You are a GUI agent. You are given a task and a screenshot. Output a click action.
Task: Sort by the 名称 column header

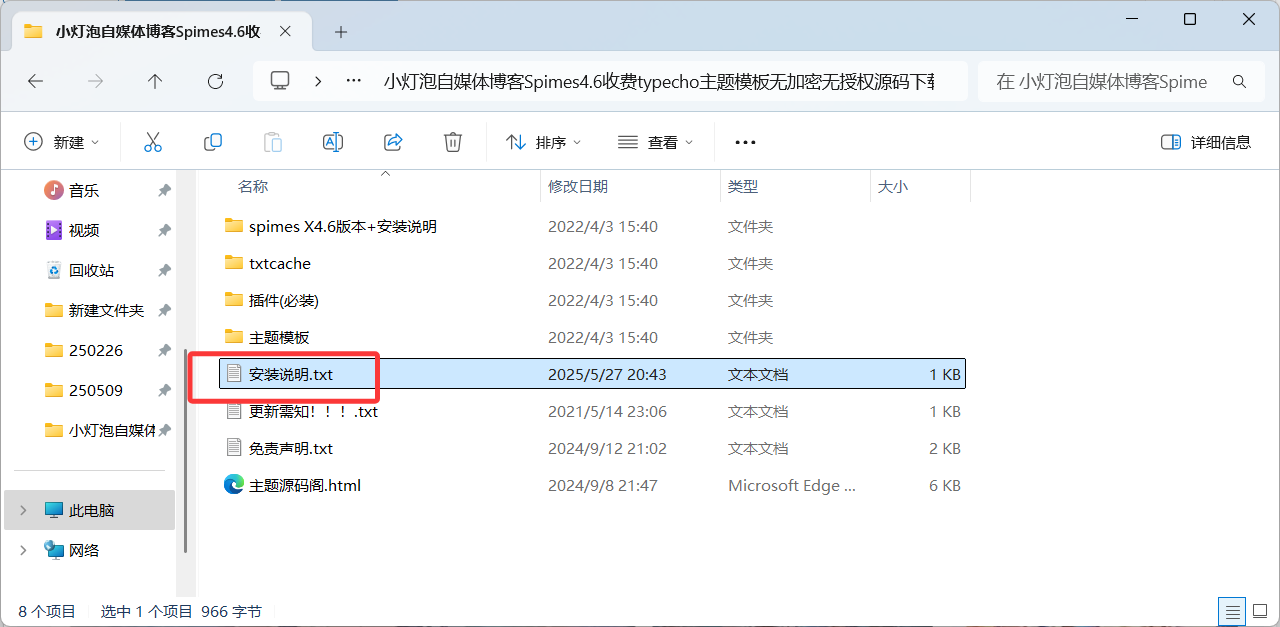[x=253, y=186]
